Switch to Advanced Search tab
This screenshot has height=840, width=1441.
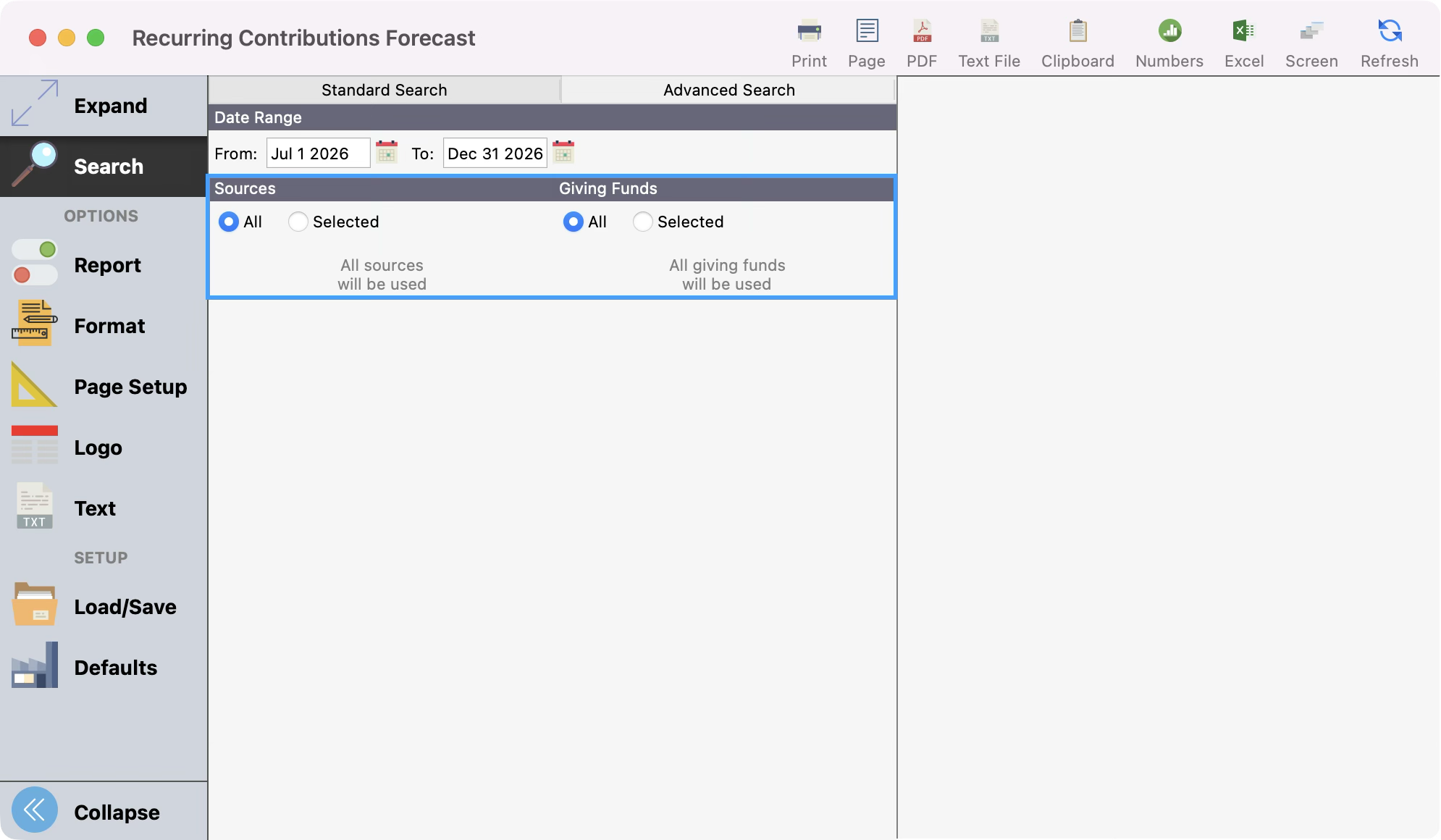point(729,90)
